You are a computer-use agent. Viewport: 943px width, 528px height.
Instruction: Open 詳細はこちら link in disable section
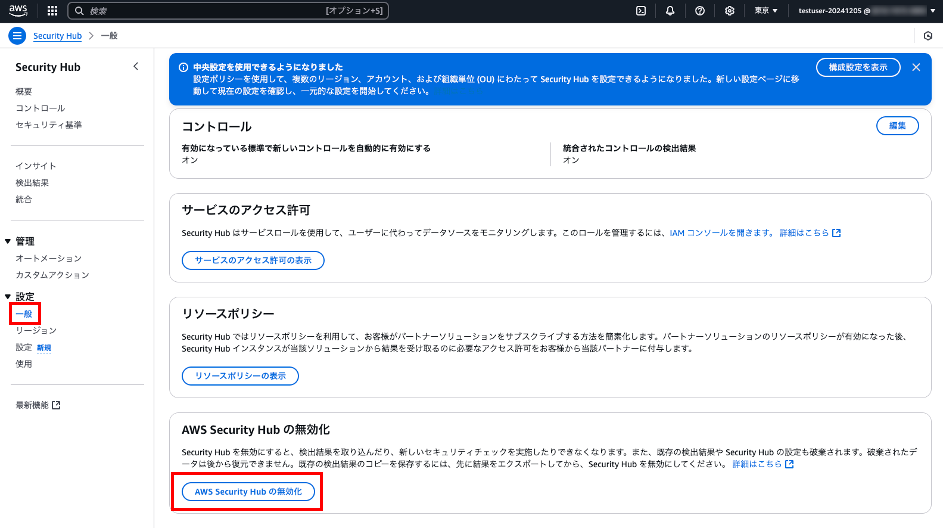click(763, 464)
